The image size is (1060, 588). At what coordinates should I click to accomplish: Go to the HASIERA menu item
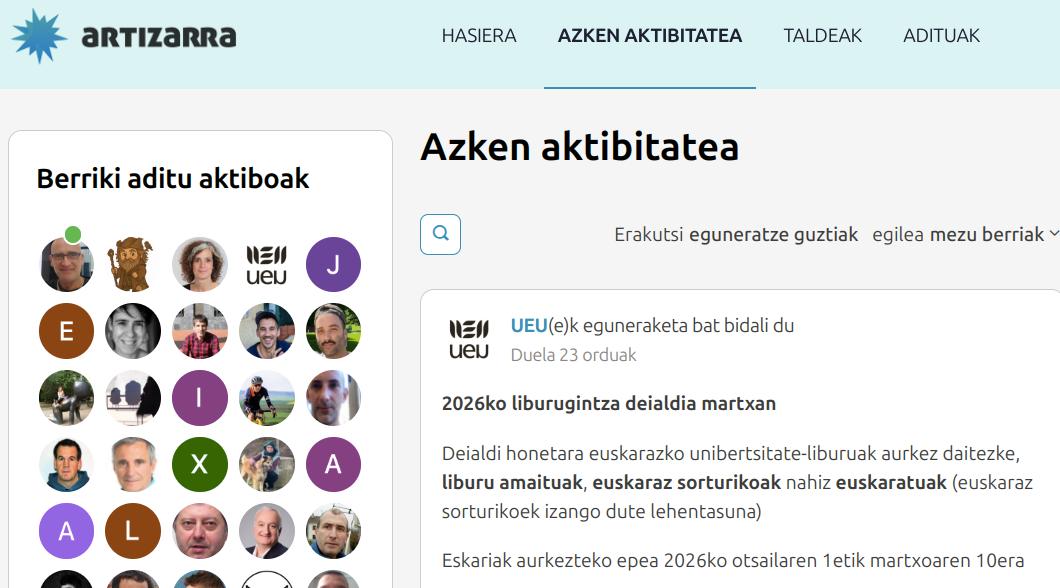coord(479,36)
